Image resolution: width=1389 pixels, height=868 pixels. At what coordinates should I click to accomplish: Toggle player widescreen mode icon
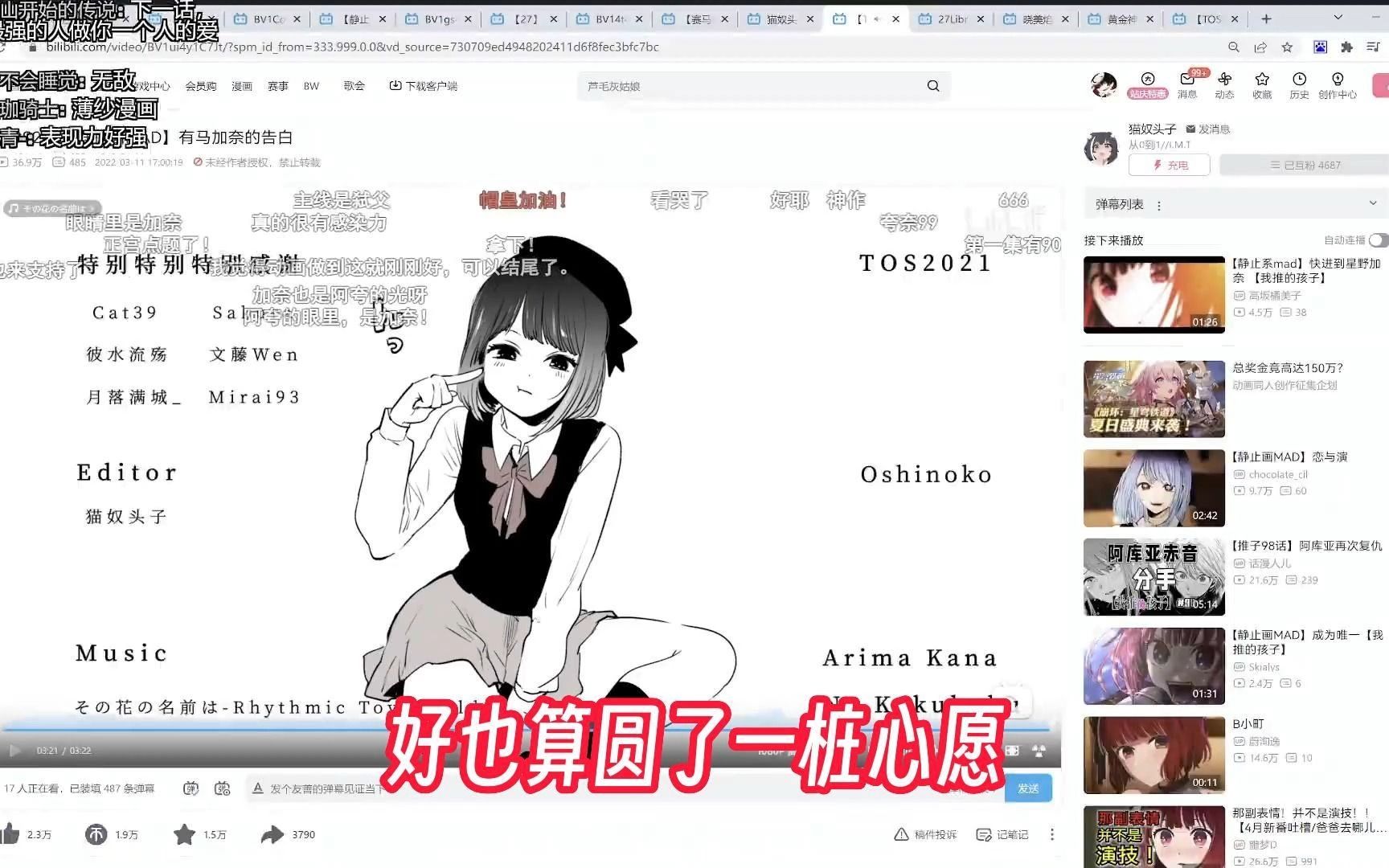point(1012,751)
